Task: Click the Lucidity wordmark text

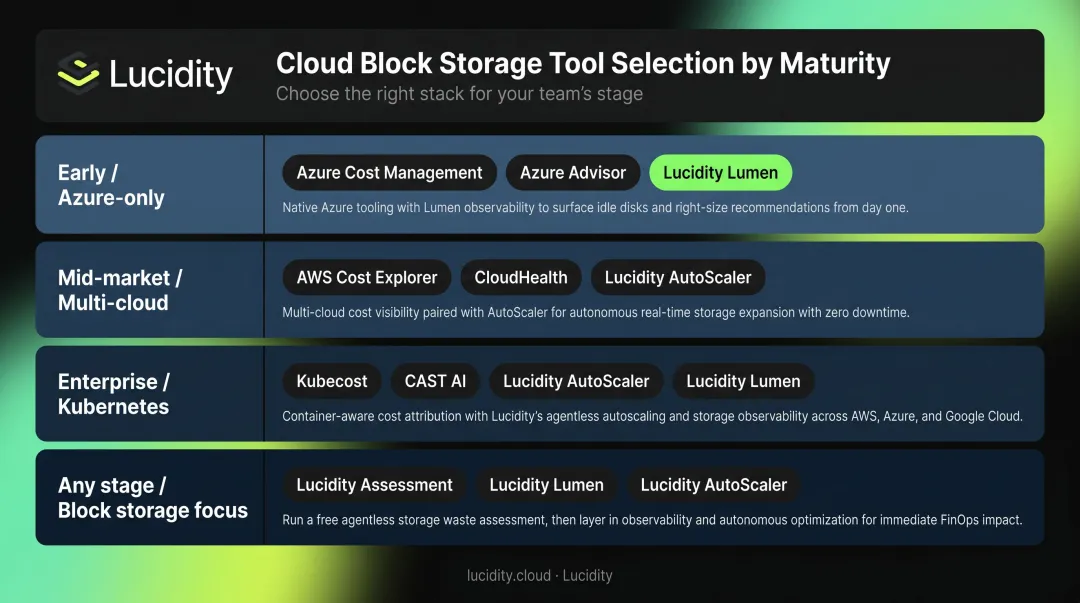Action: pyautogui.click(x=171, y=74)
